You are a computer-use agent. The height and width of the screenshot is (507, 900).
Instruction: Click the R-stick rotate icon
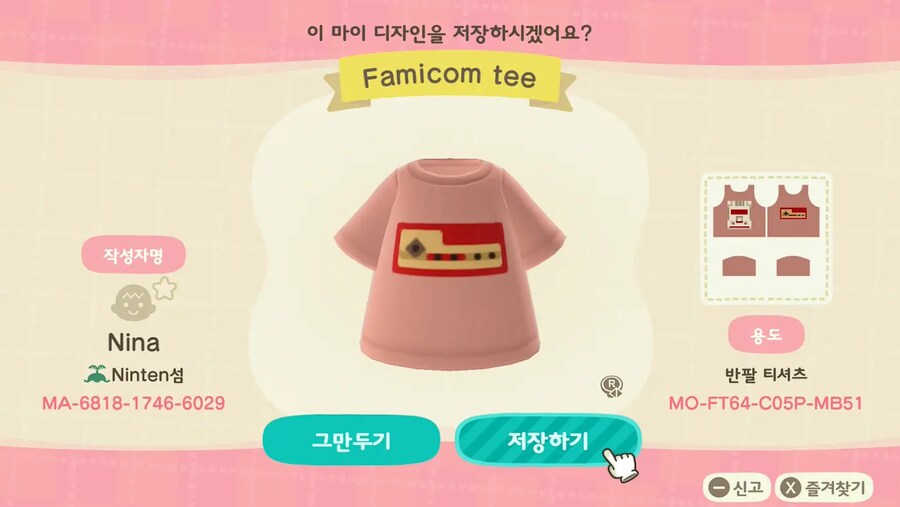click(612, 386)
